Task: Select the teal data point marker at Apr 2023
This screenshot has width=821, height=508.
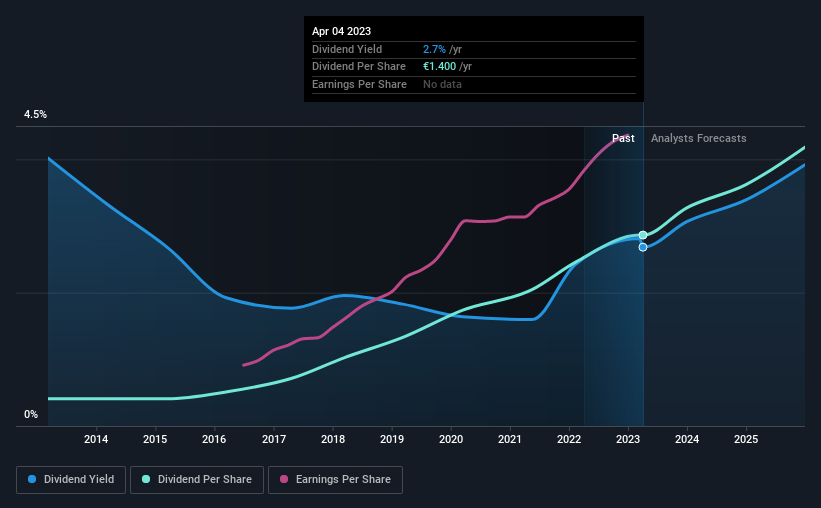Action: tap(643, 235)
